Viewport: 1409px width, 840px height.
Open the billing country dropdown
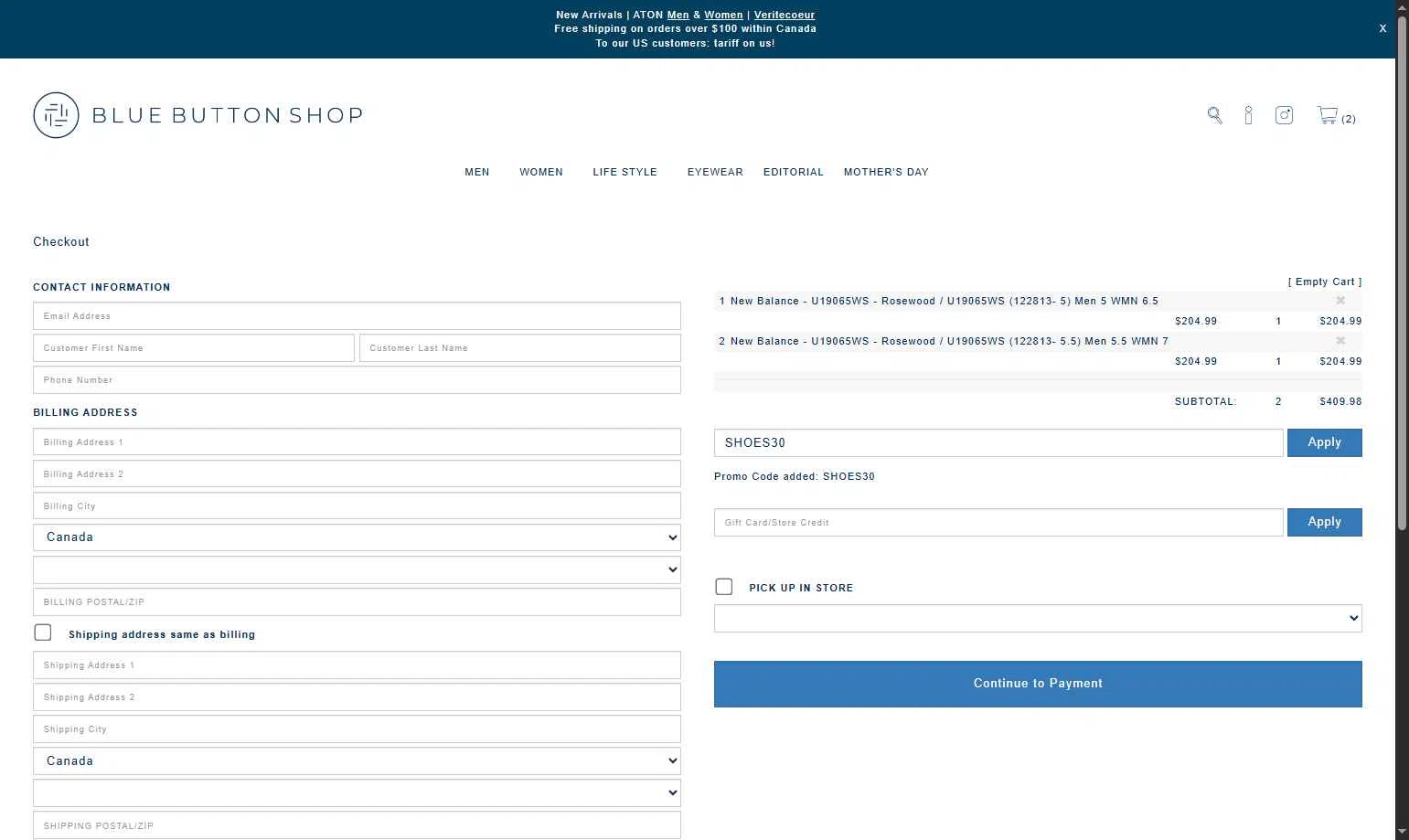point(357,537)
